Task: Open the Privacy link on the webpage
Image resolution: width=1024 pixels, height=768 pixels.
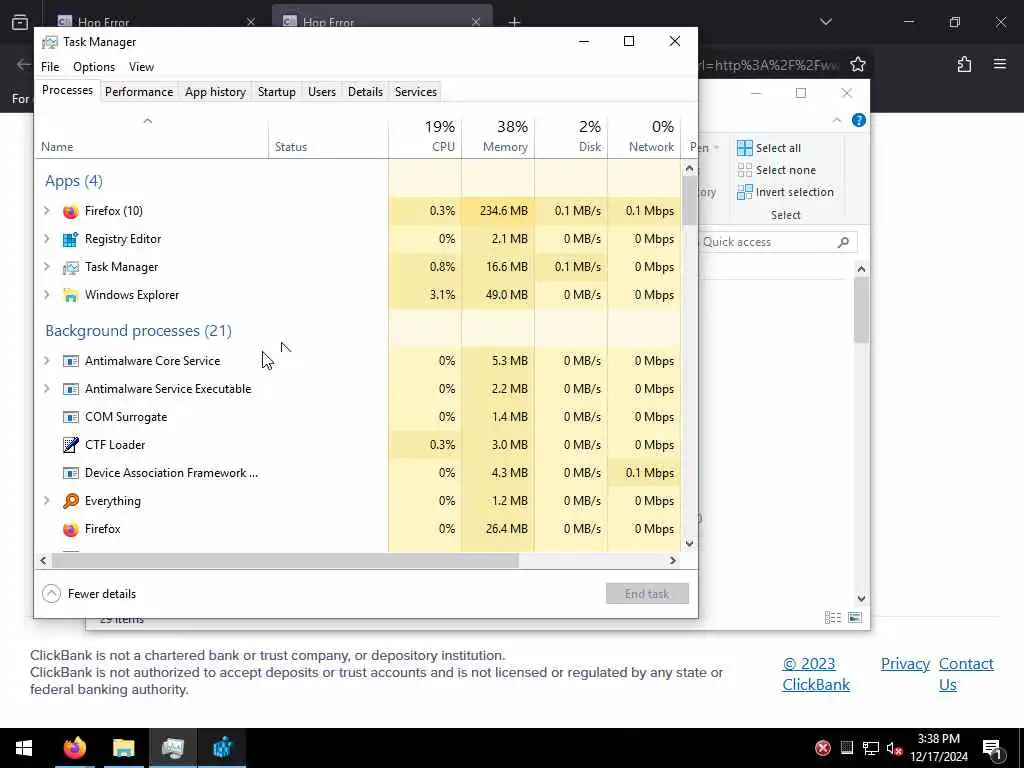Action: 905,664
